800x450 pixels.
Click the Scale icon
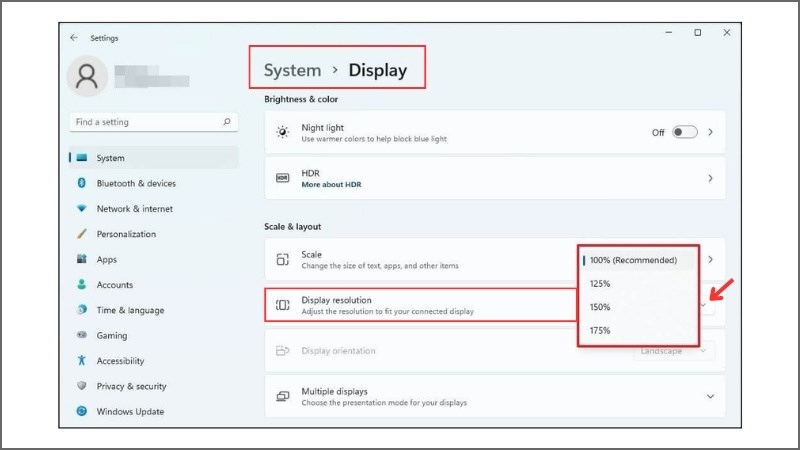282,259
